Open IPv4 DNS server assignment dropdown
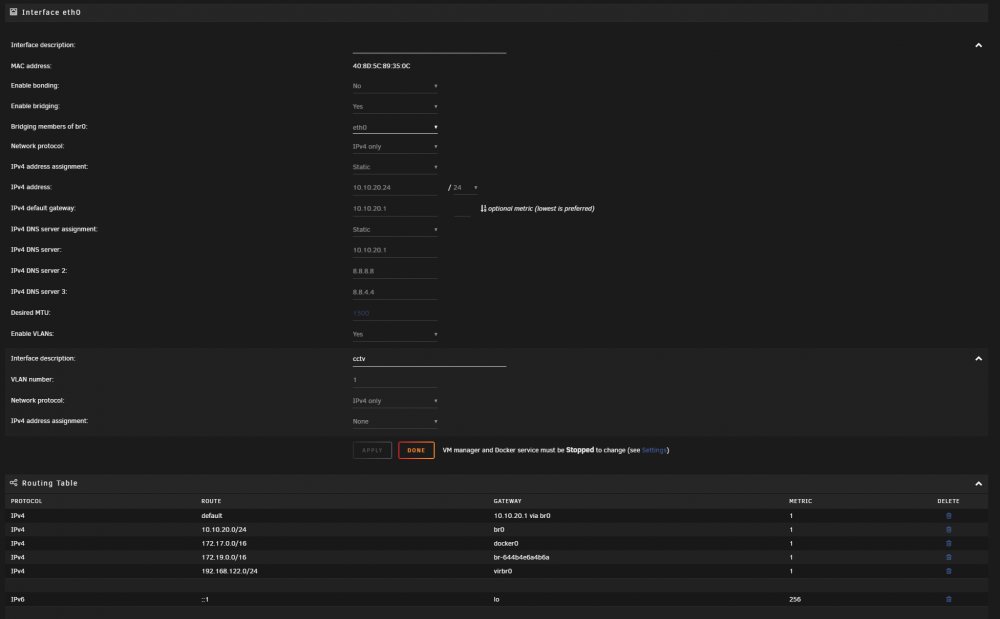This screenshot has width=1000, height=619. 395,229
